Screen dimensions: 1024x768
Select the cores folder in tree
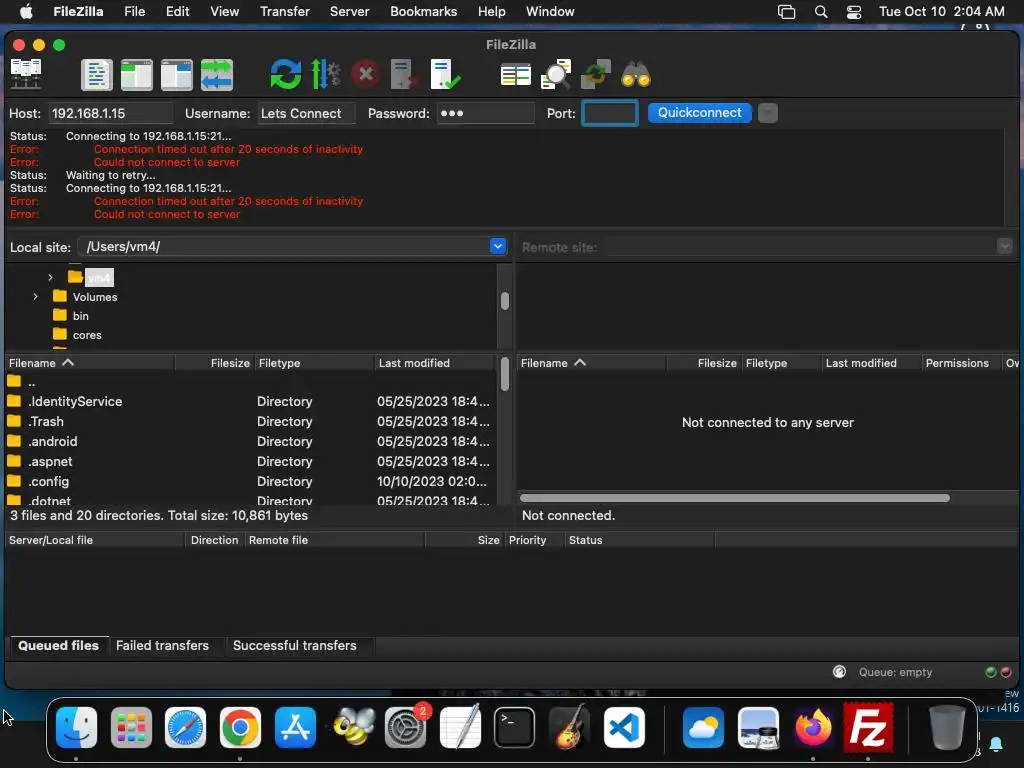[x=87, y=335]
